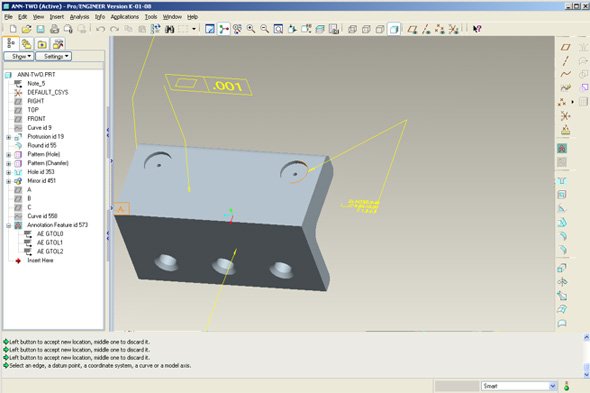Expand Pattern (Chamfer) node

click(x=9, y=164)
